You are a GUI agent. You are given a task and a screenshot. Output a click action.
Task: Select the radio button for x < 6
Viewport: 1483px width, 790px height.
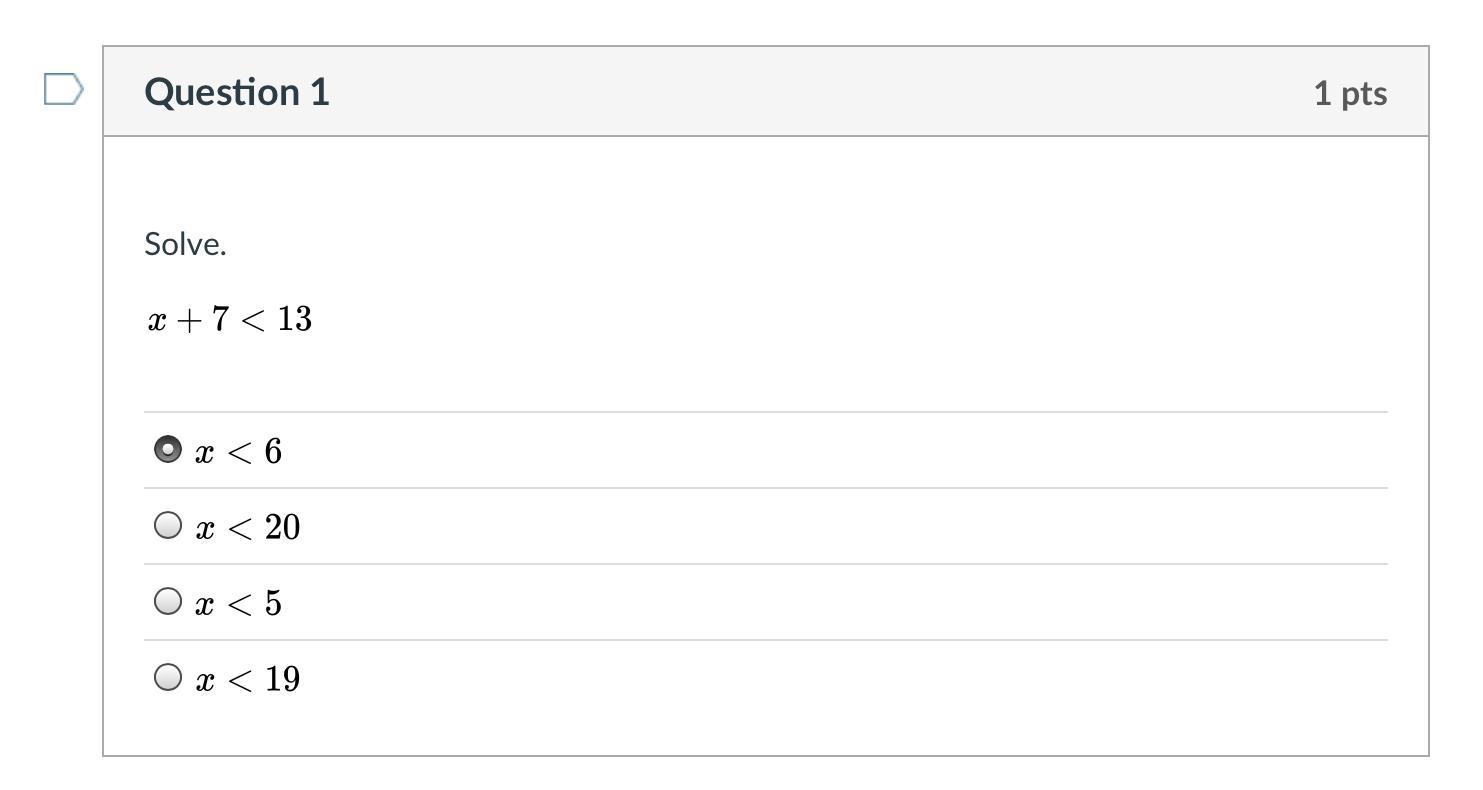coord(168,450)
